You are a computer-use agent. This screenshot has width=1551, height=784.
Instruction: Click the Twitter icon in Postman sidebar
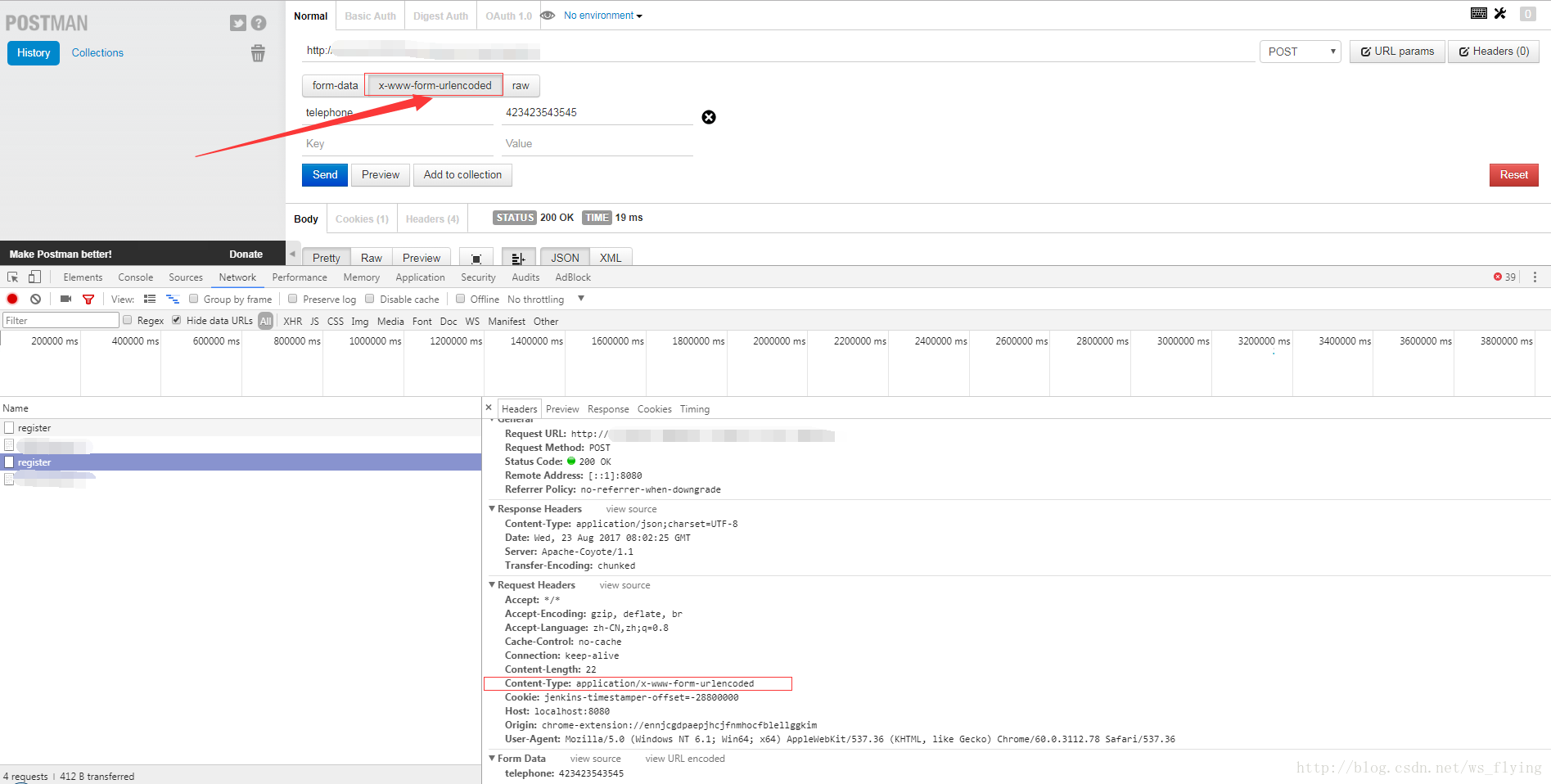[238, 23]
